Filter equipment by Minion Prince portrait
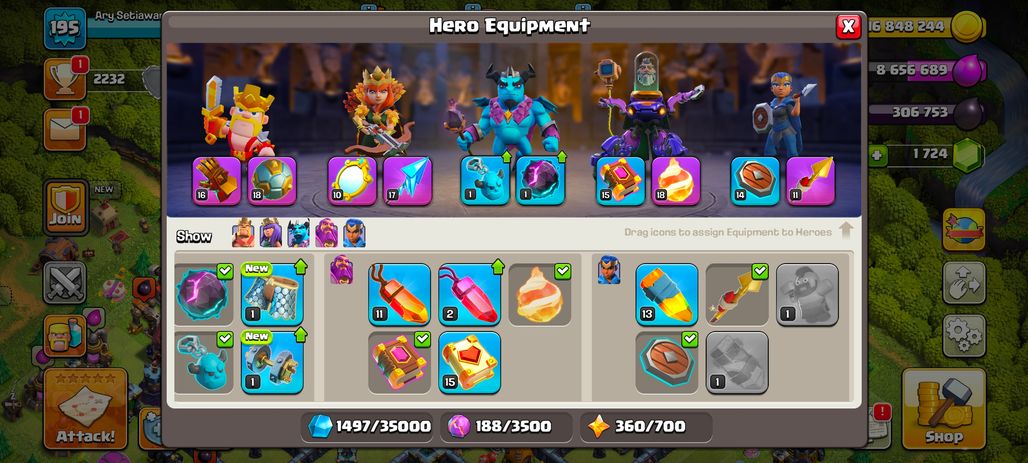1028x463 pixels. click(x=298, y=233)
